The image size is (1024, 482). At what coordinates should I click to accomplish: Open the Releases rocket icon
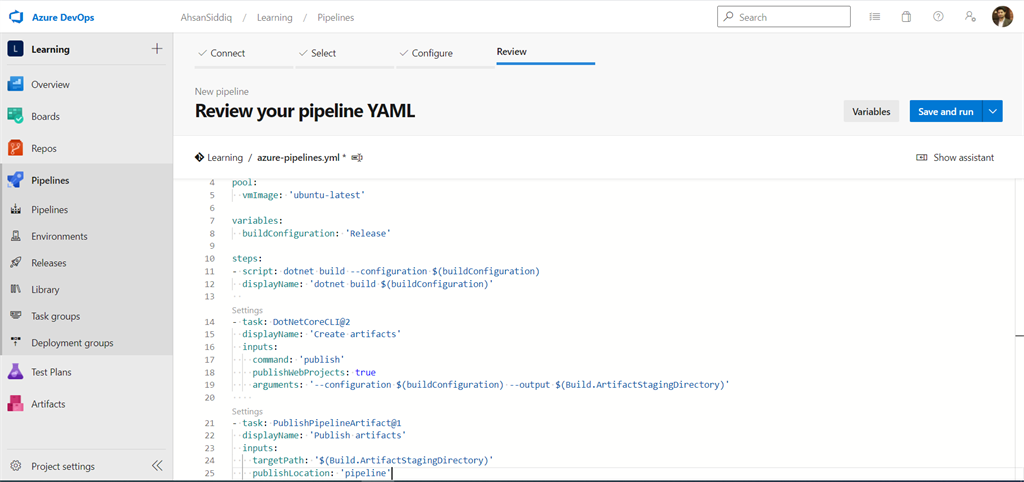tap(16, 263)
